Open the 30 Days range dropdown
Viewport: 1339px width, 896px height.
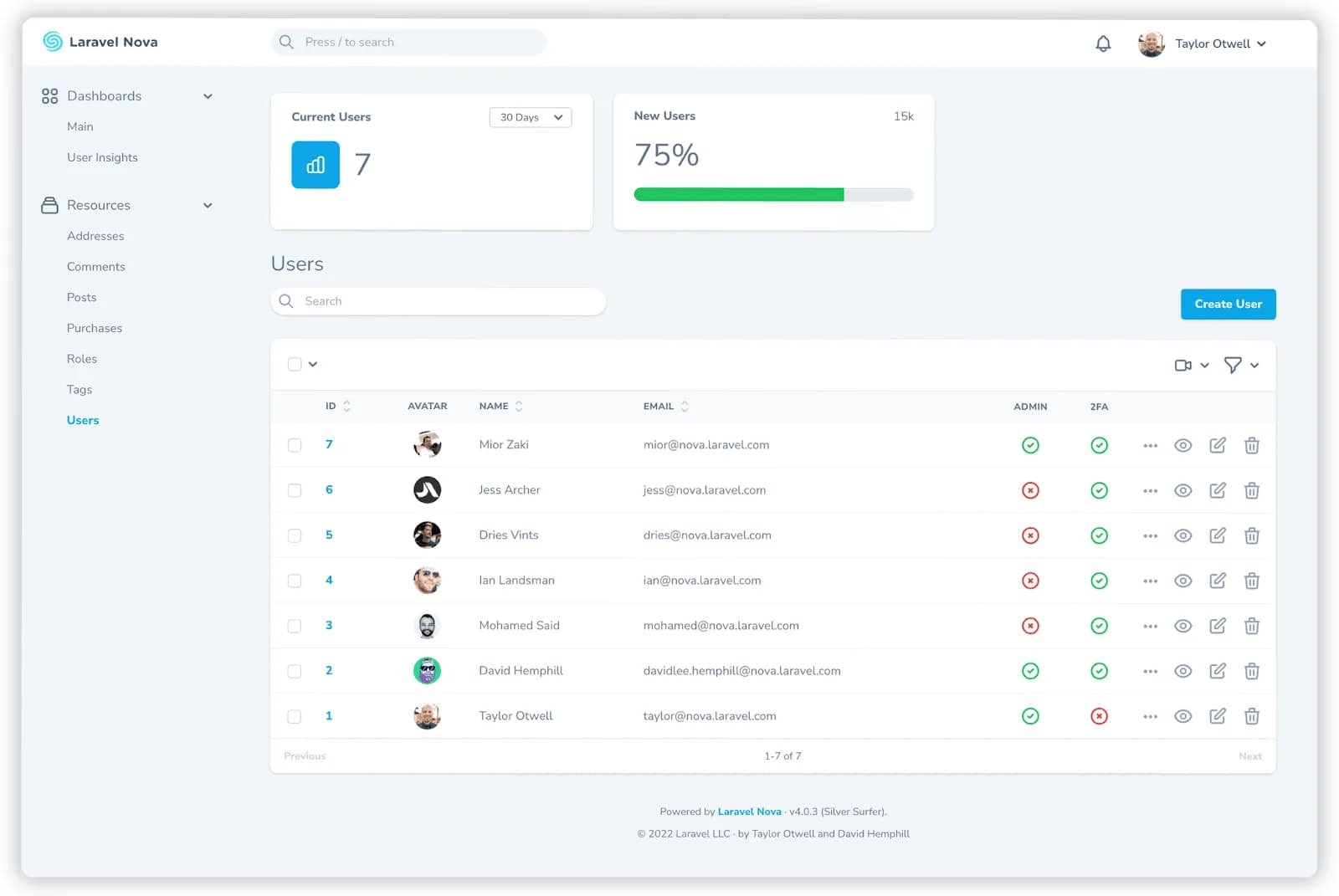(x=531, y=117)
